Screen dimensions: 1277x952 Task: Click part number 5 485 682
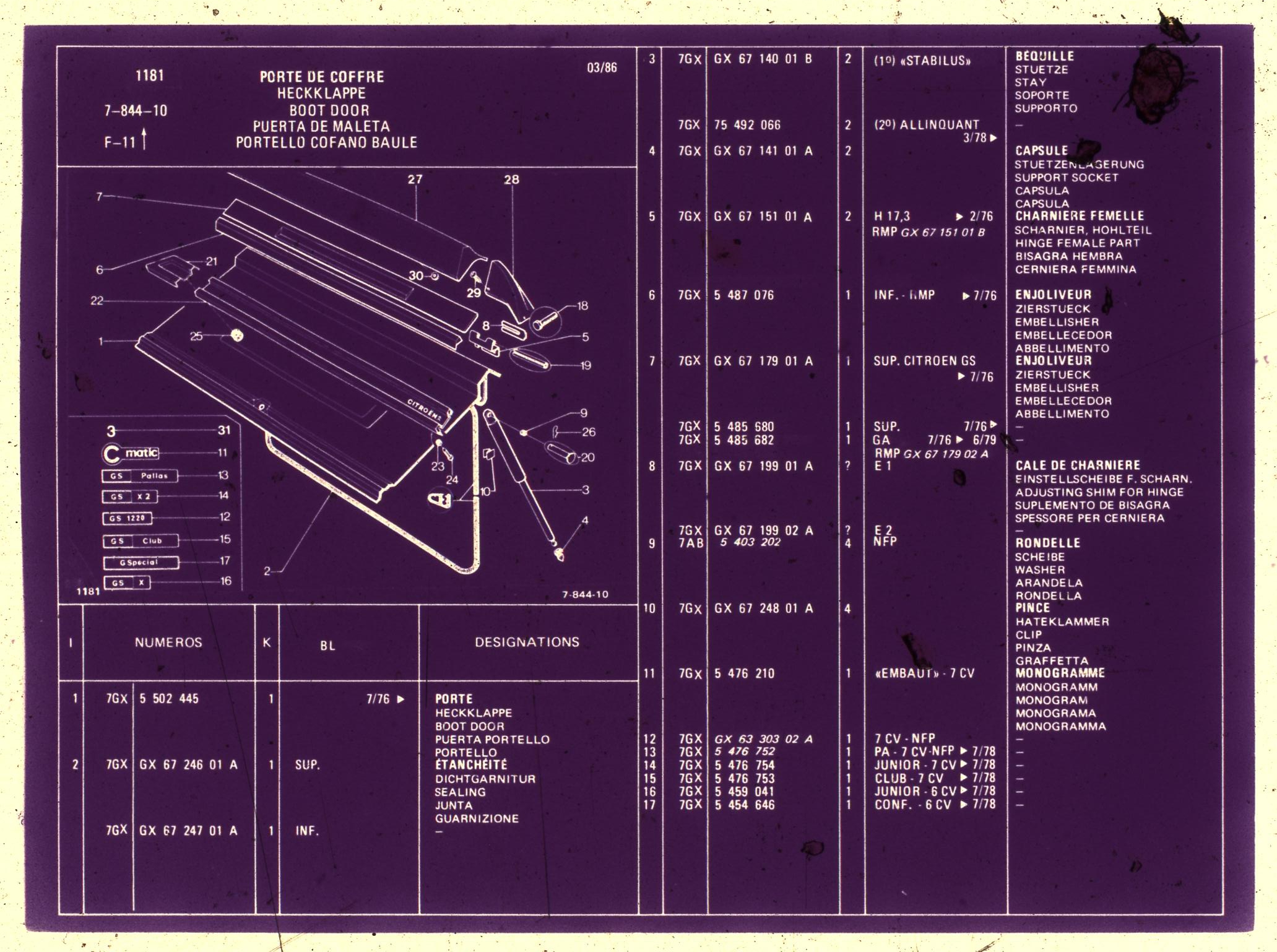point(743,440)
